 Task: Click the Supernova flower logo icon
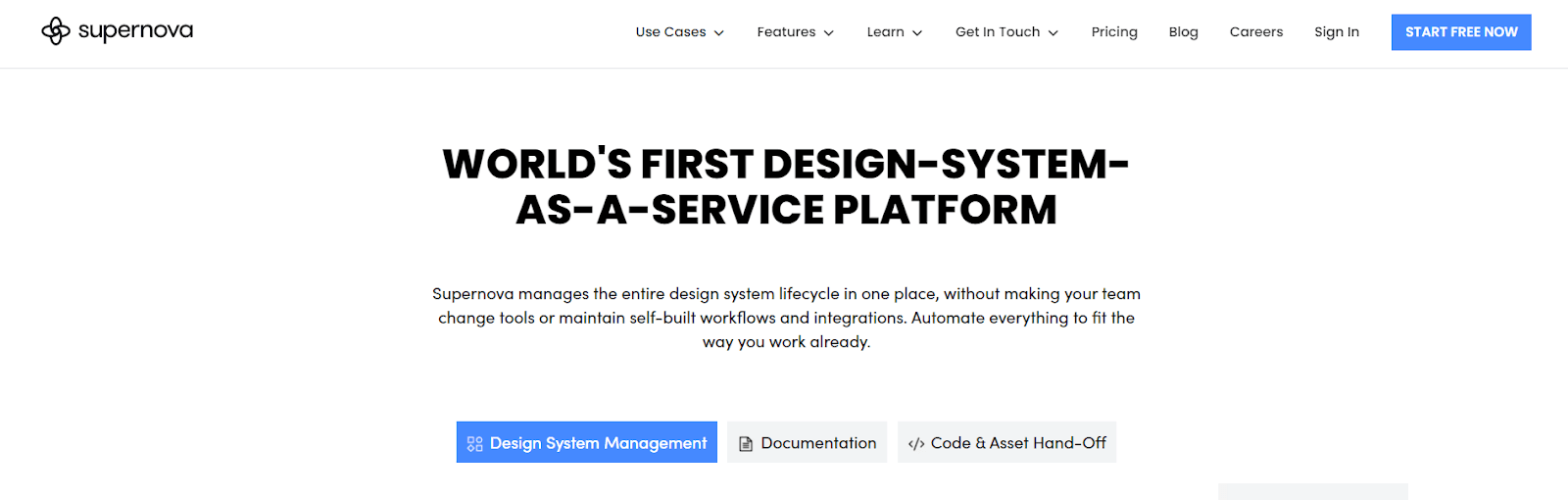[x=56, y=31]
